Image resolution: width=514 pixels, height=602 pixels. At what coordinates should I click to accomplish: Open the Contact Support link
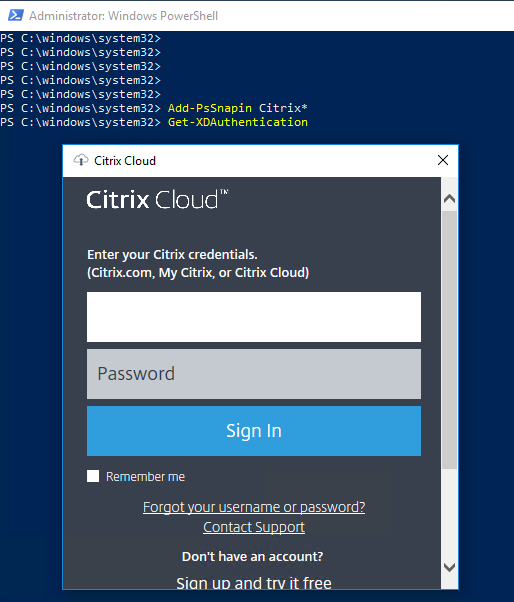pyautogui.click(x=254, y=527)
